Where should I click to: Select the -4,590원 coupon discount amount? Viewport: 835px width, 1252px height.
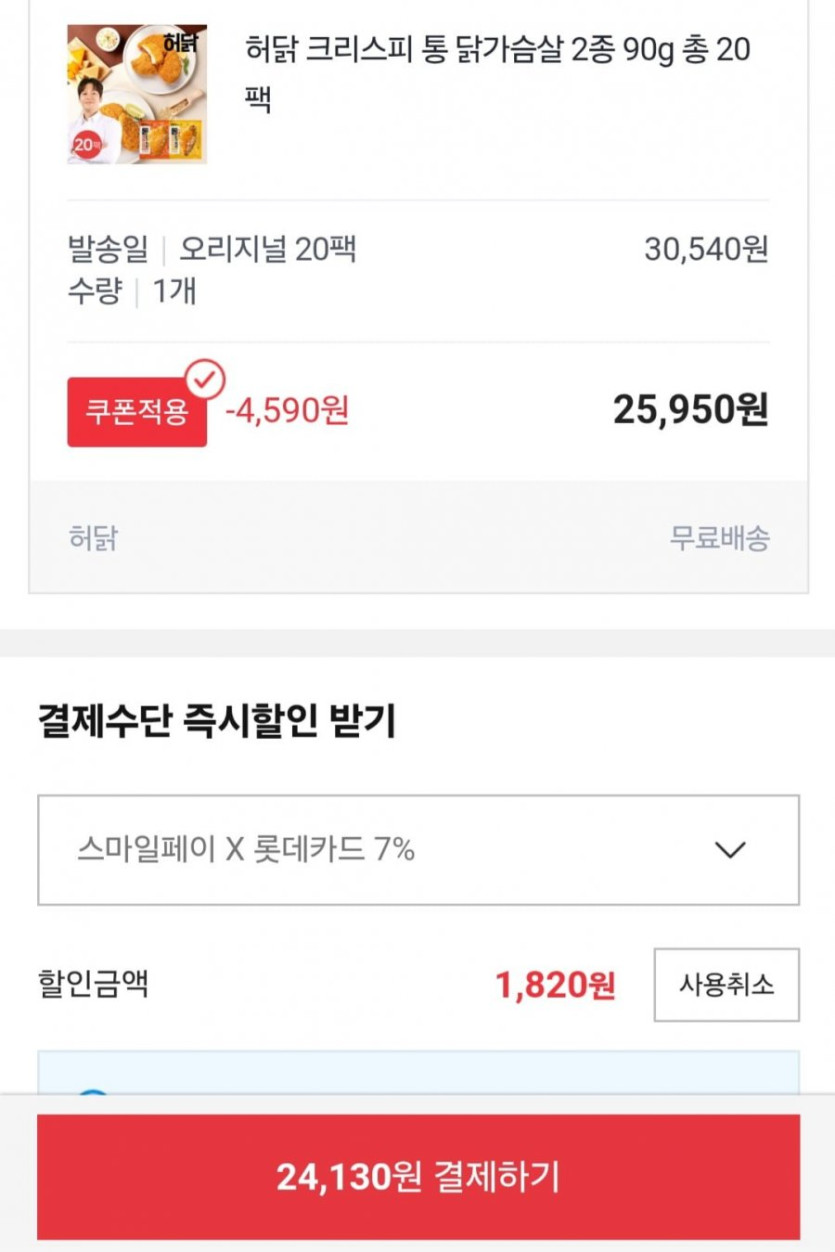pyautogui.click(x=287, y=410)
